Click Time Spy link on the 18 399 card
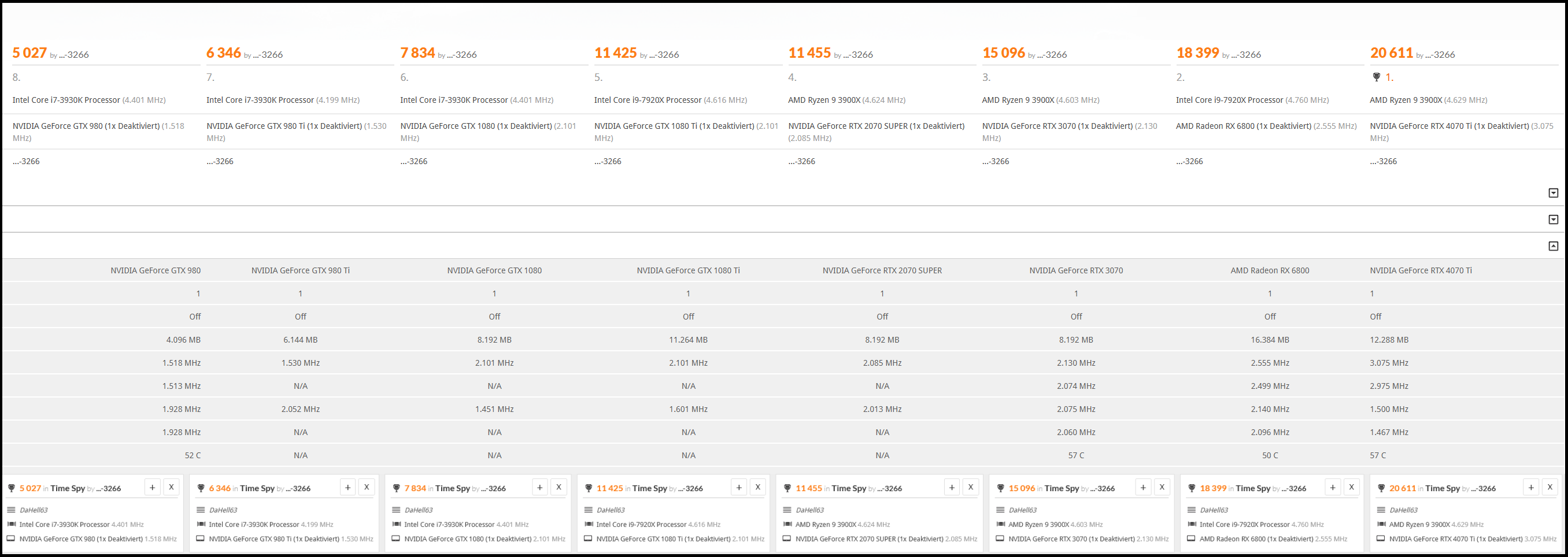The height and width of the screenshot is (557, 1568). click(1253, 488)
